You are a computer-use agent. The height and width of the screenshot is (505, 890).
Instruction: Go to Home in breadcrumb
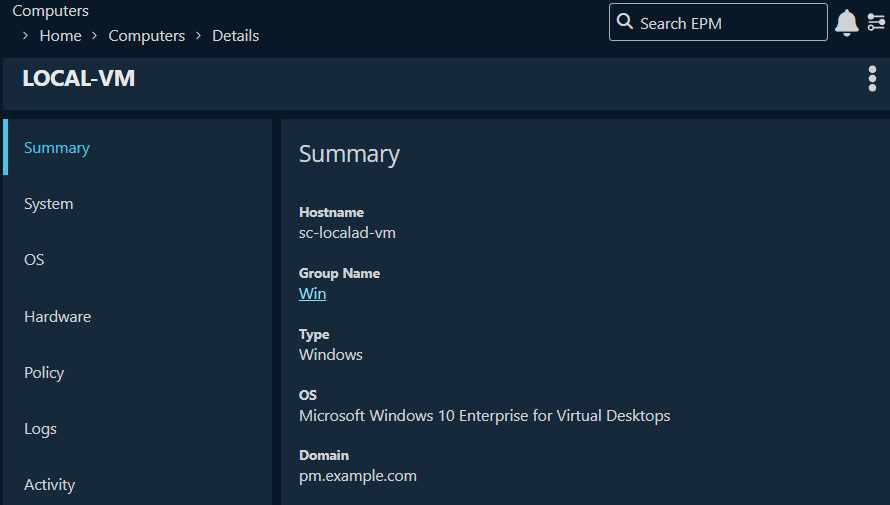[x=60, y=36]
